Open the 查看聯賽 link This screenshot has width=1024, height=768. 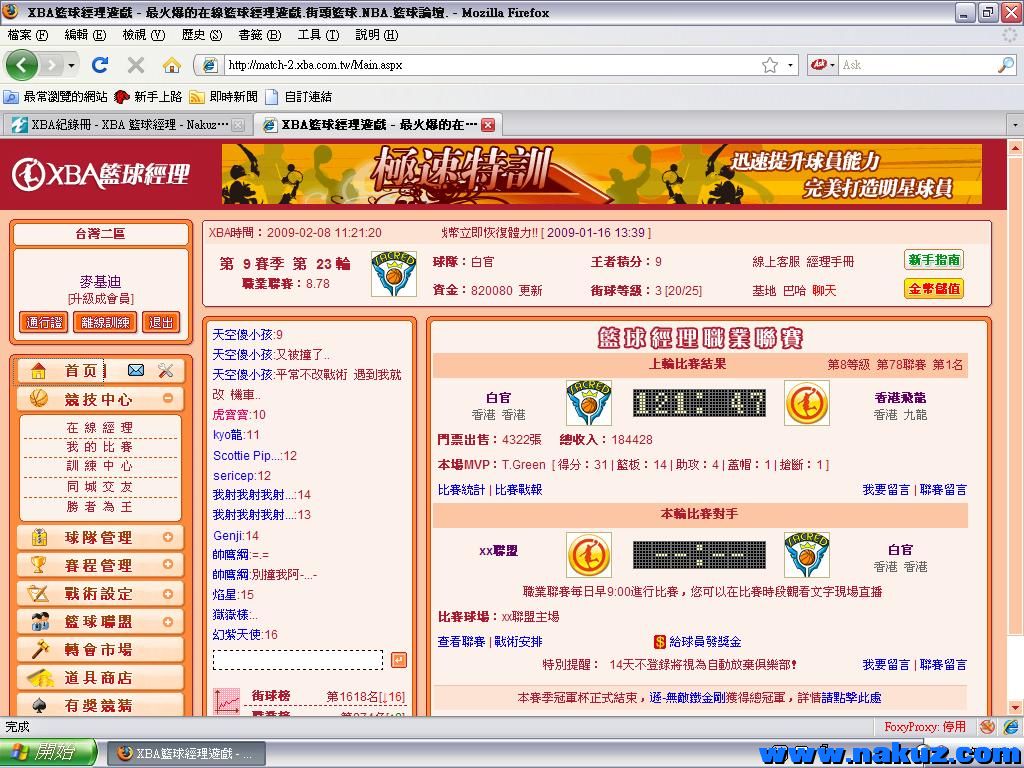(461, 642)
